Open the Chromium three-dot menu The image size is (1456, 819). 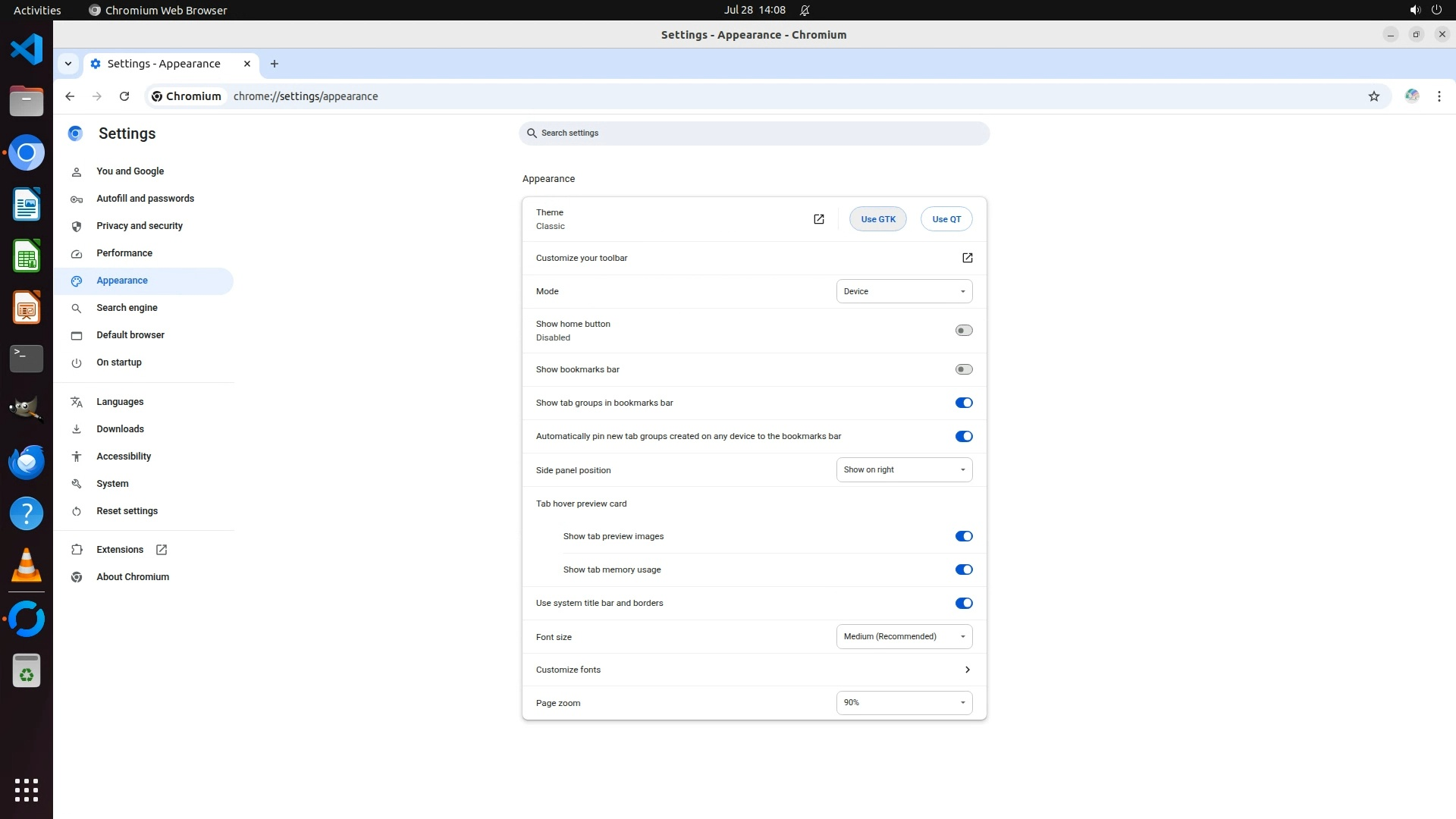(1439, 96)
